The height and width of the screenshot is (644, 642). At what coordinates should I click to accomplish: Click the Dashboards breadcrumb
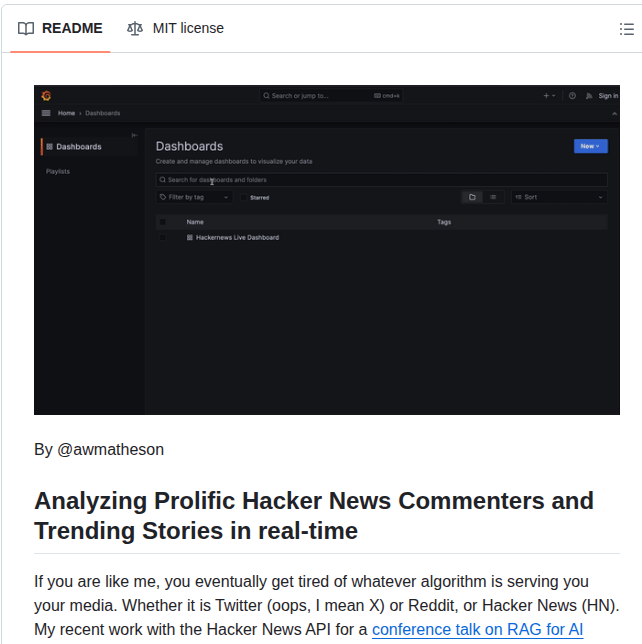[x=103, y=113]
